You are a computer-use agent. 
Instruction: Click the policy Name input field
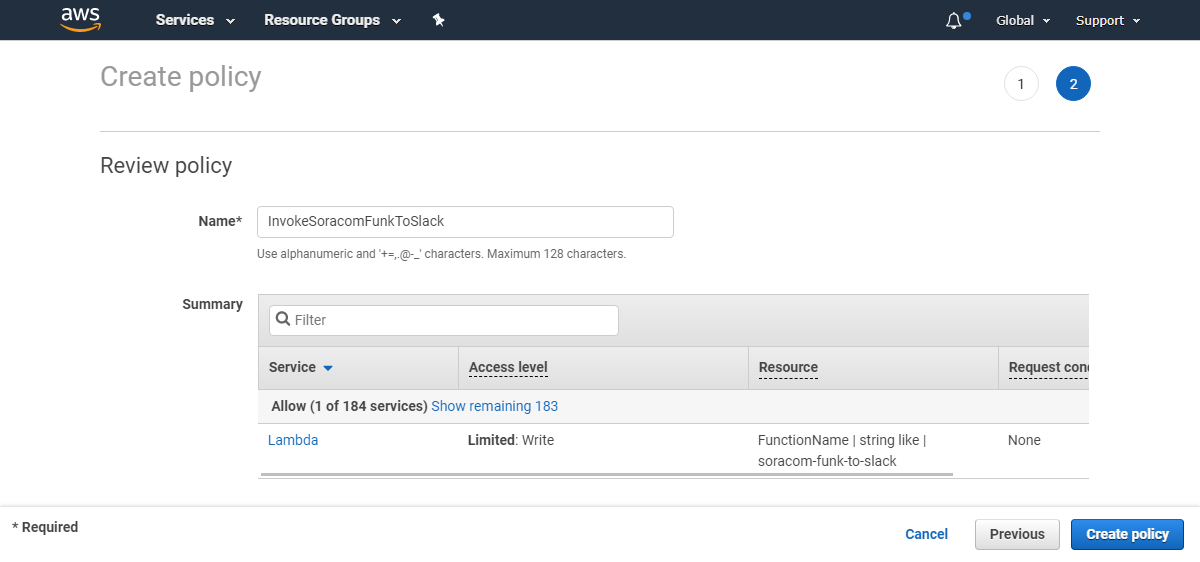coord(465,221)
